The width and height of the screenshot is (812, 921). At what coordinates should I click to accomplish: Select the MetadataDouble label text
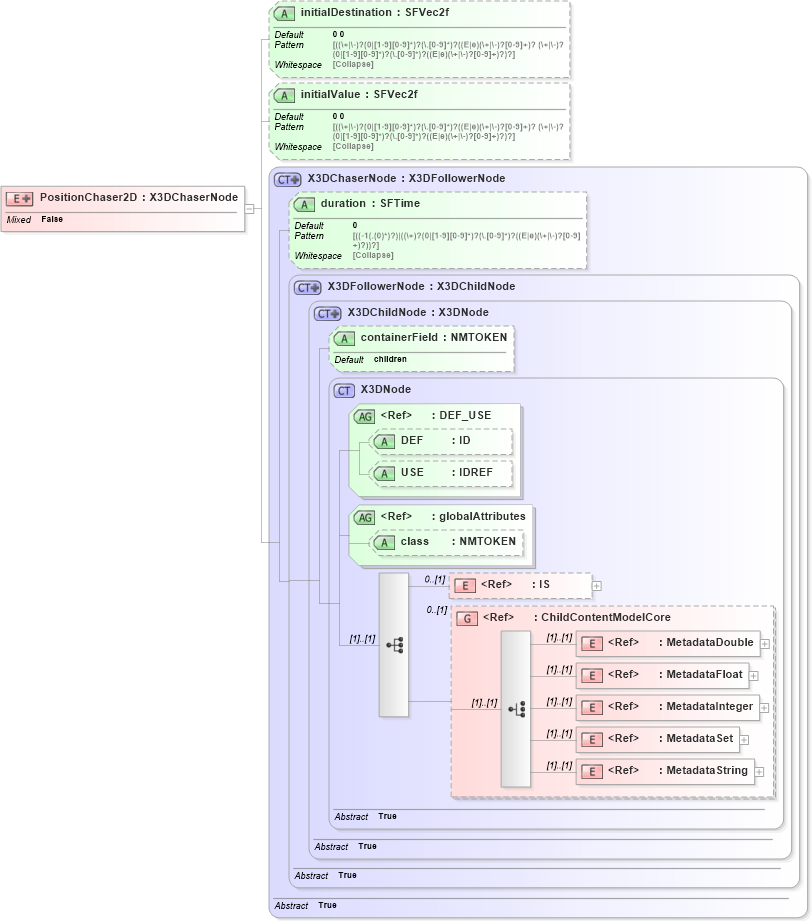[710, 643]
